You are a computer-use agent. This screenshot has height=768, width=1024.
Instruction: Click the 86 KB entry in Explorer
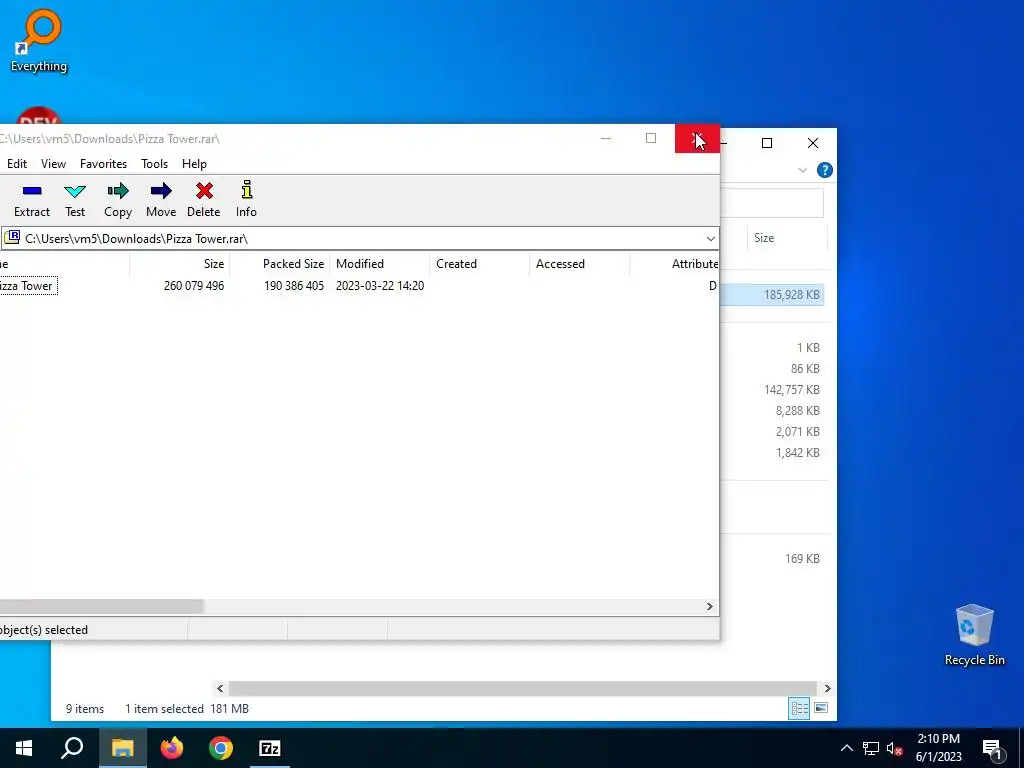click(805, 369)
